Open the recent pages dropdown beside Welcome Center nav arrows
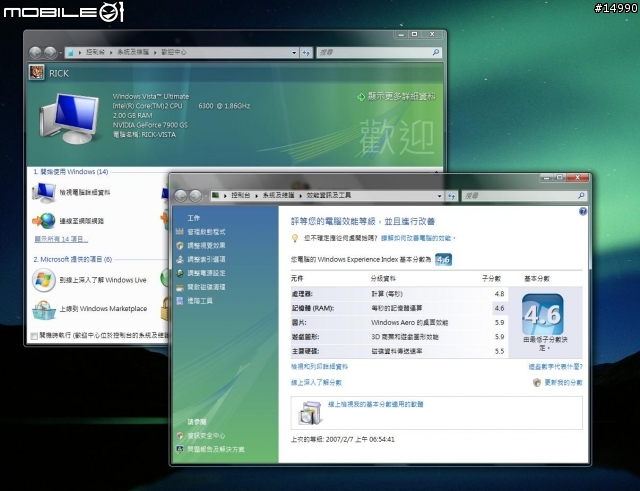The width and height of the screenshot is (640, 491). (x=60, y=53)
